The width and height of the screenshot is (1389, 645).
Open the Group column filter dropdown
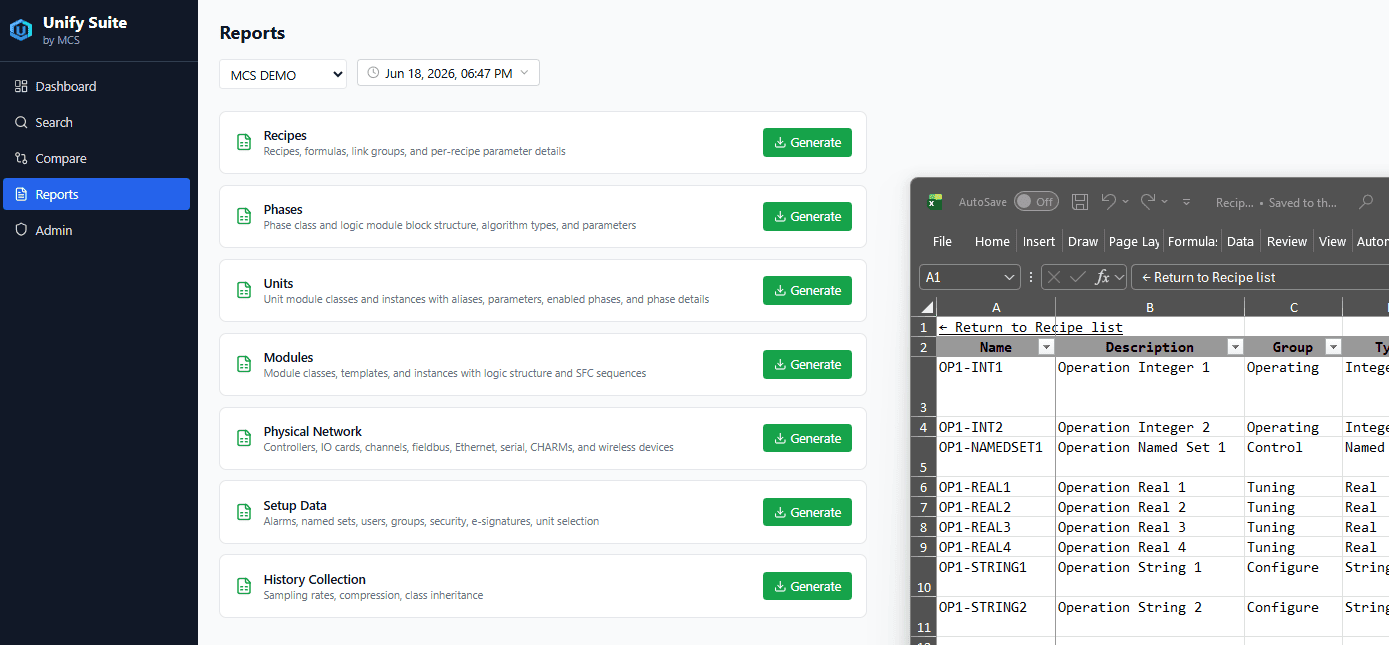click(1332, 347)
